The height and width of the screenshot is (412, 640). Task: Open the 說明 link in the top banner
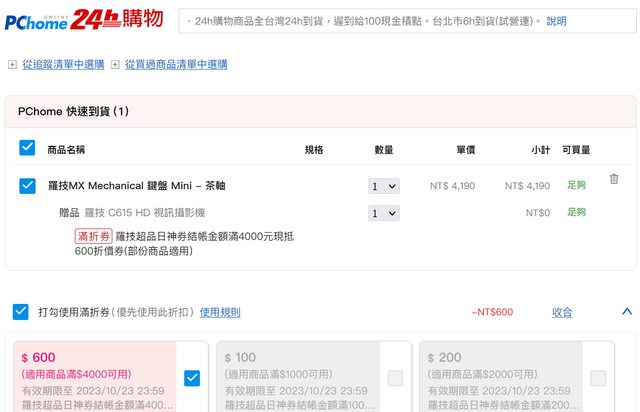pos(556,21)
